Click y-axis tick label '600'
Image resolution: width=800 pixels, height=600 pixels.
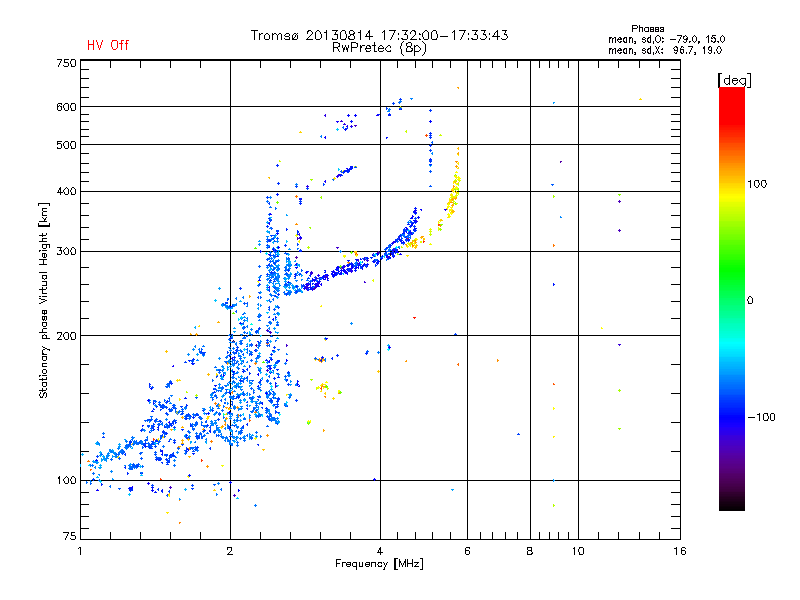[x=67, y=107]
